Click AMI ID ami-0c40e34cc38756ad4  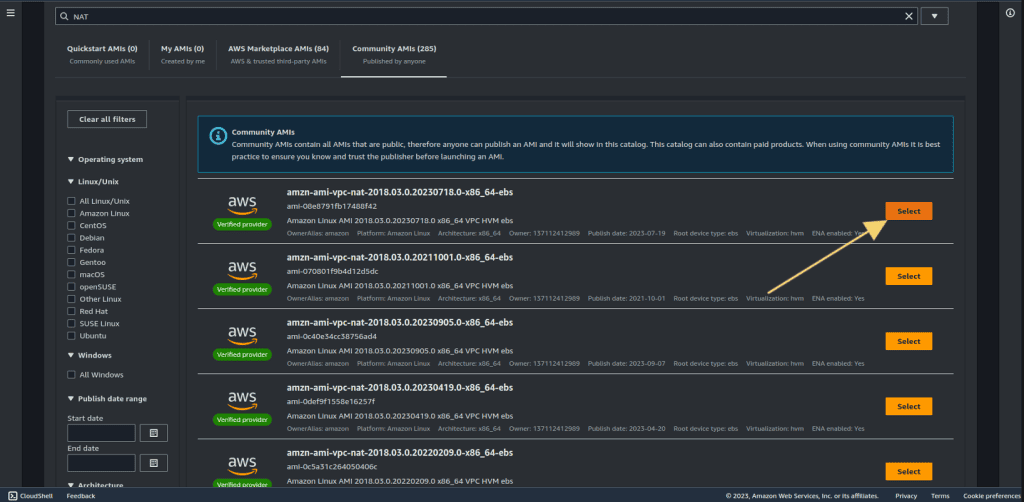click(x=332, y=337)
